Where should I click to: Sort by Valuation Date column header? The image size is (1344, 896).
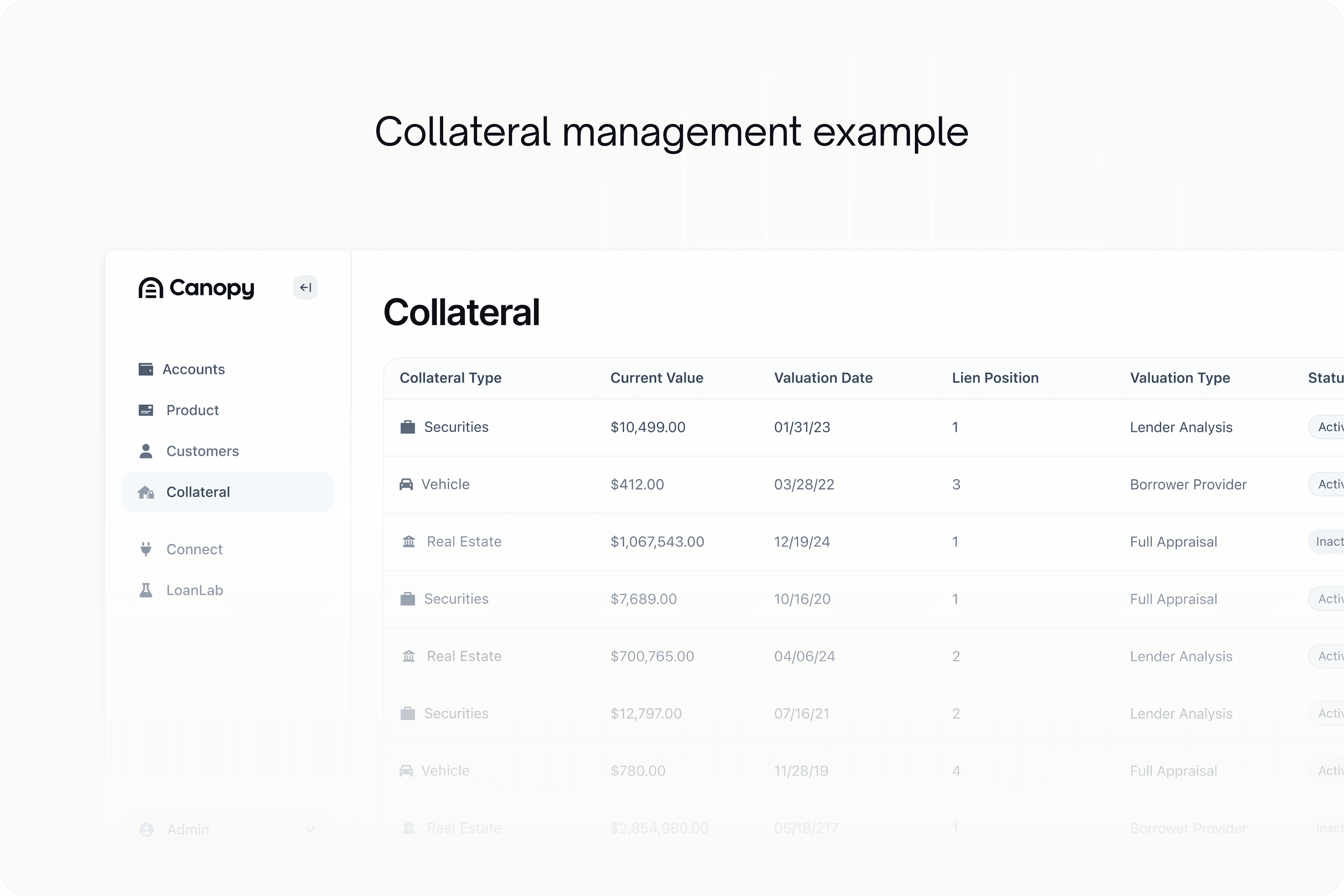(823, 378)
